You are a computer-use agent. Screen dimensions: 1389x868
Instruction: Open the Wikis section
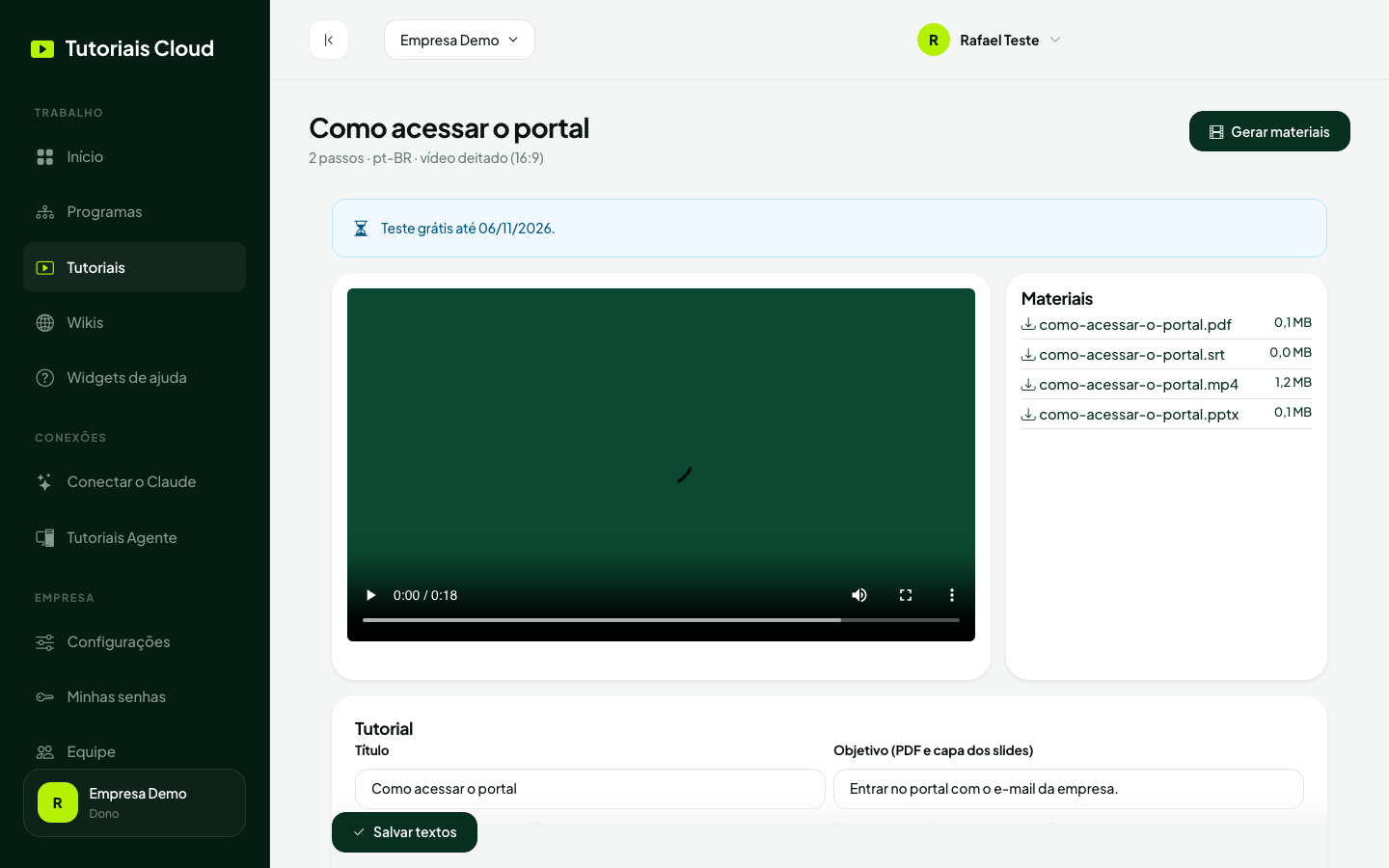[134, 322]
